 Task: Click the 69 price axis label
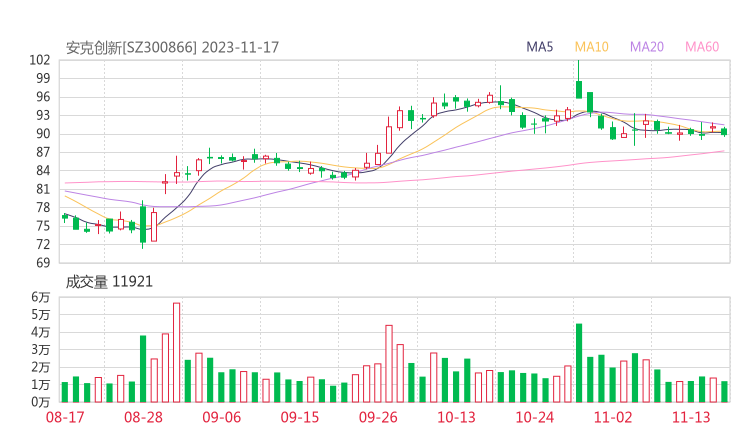click(x=43, y=262)
